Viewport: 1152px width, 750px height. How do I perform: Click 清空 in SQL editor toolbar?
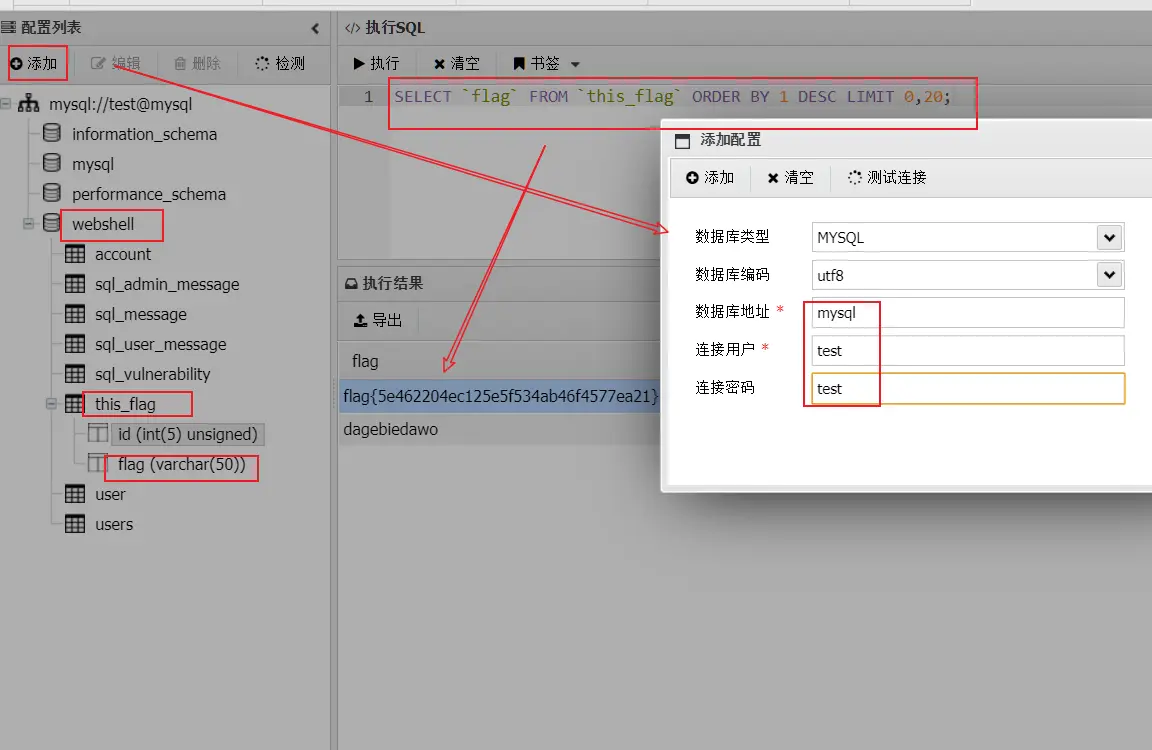pos(456,63)
